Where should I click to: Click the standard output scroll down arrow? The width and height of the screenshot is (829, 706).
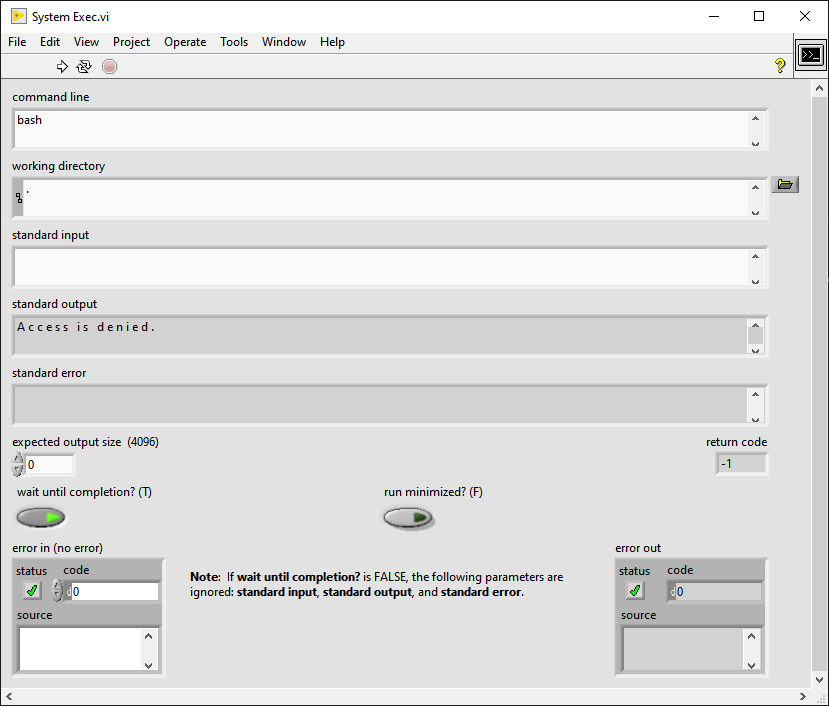coord(756,350)
